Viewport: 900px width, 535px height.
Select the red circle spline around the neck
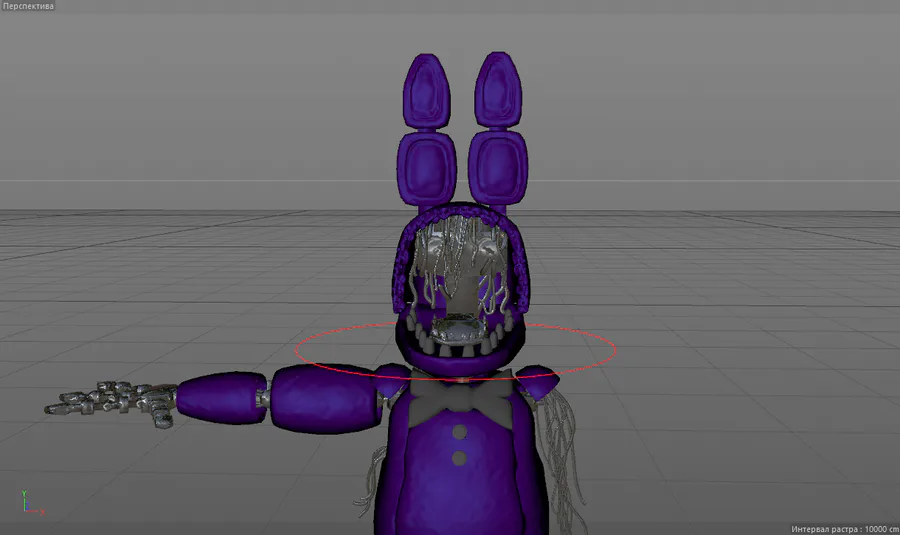click(x=455, y=351)
